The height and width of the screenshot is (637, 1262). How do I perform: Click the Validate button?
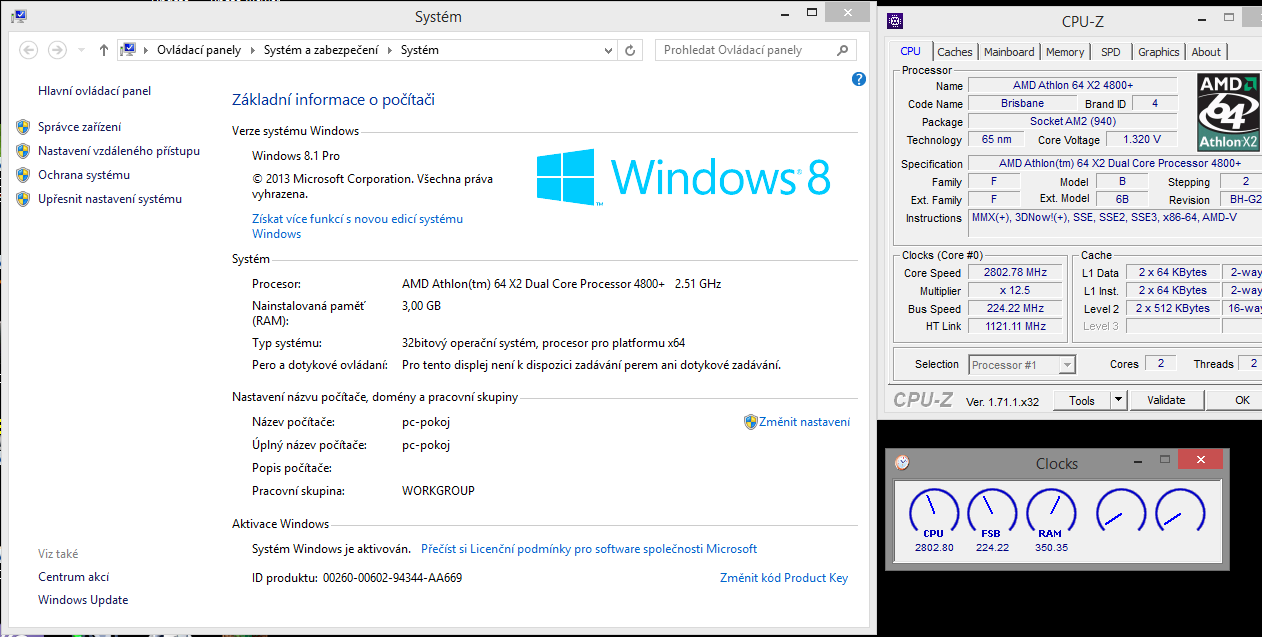(1166, 400)
